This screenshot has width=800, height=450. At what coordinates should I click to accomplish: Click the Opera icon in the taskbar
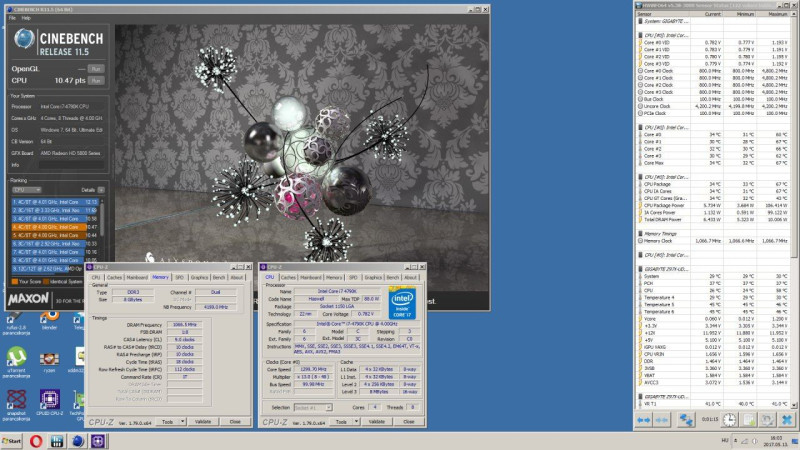point(36,441)
